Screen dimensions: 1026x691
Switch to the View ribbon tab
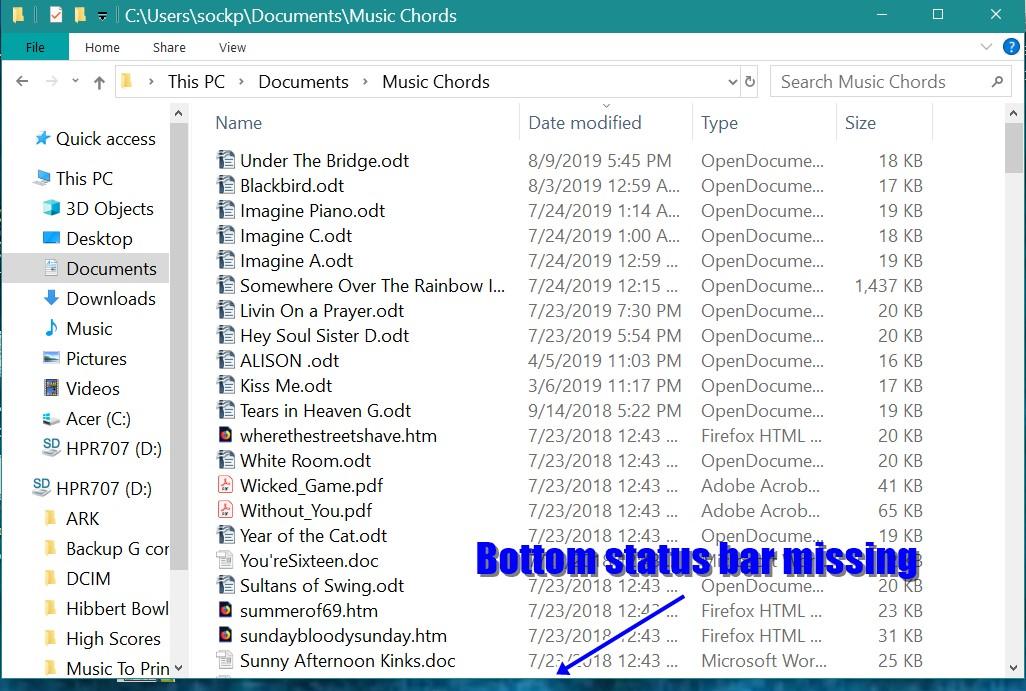232,47
